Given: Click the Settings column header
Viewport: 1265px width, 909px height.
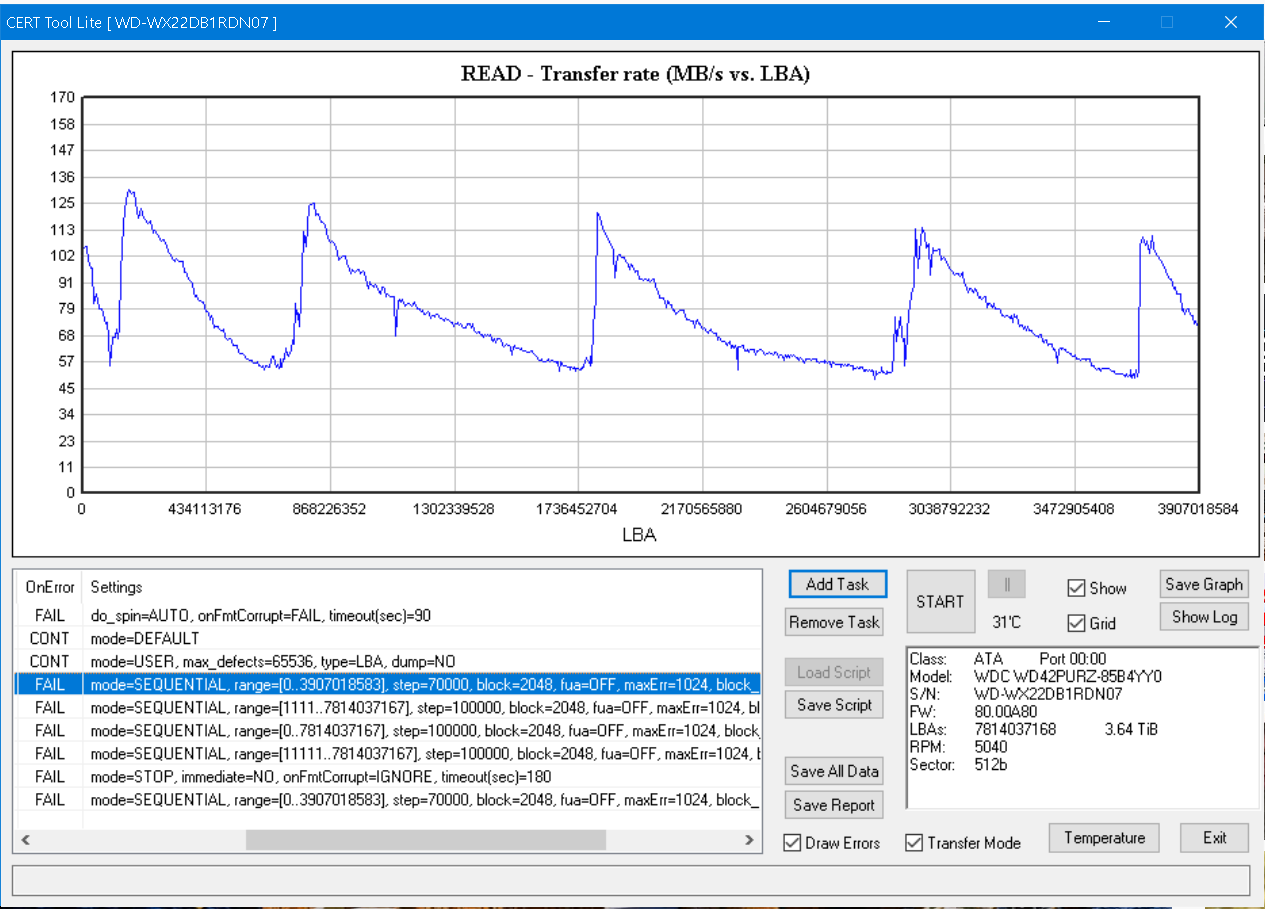Looking at the screenshot, I should pos(117,587).
